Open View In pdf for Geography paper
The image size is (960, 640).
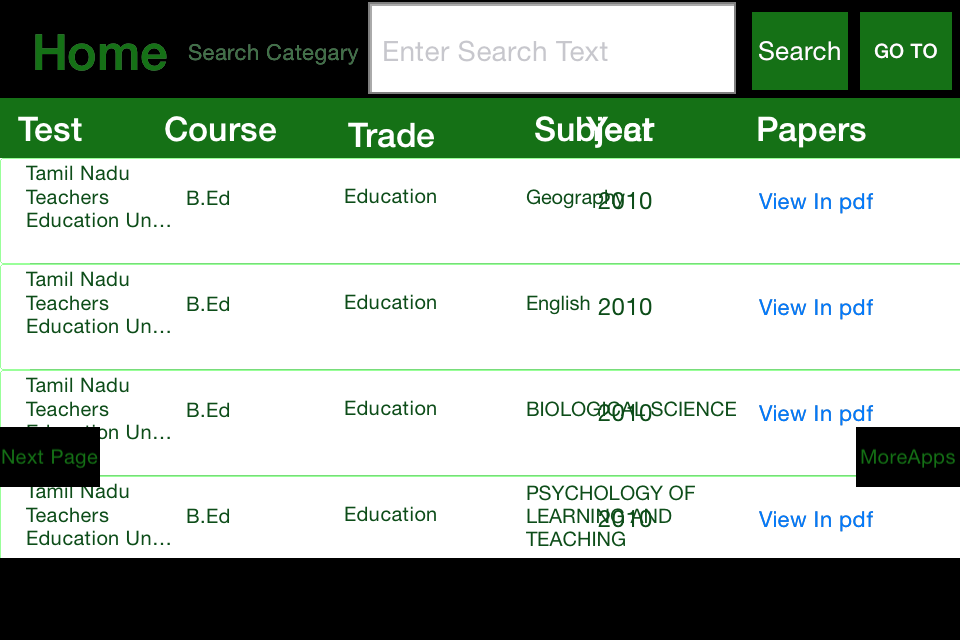[x=816, y=201]
